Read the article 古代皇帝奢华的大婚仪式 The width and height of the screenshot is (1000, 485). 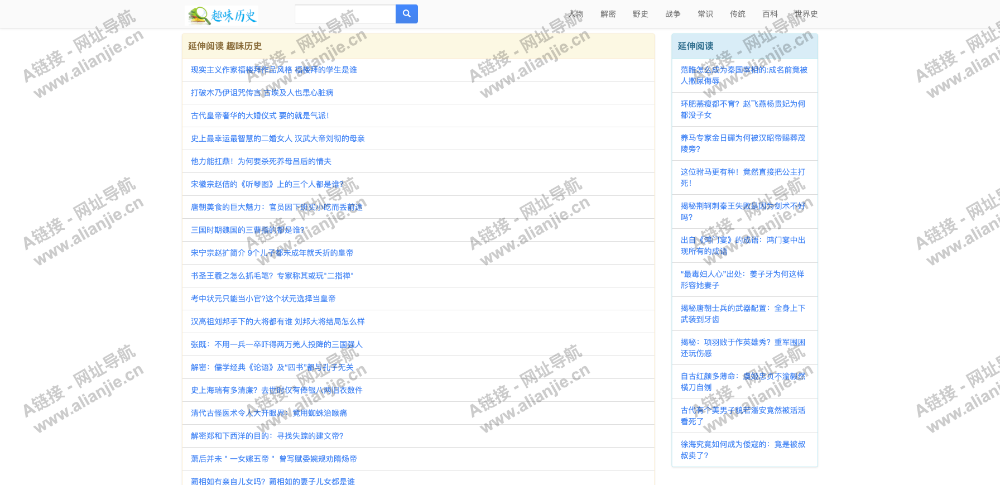[259, 115]
